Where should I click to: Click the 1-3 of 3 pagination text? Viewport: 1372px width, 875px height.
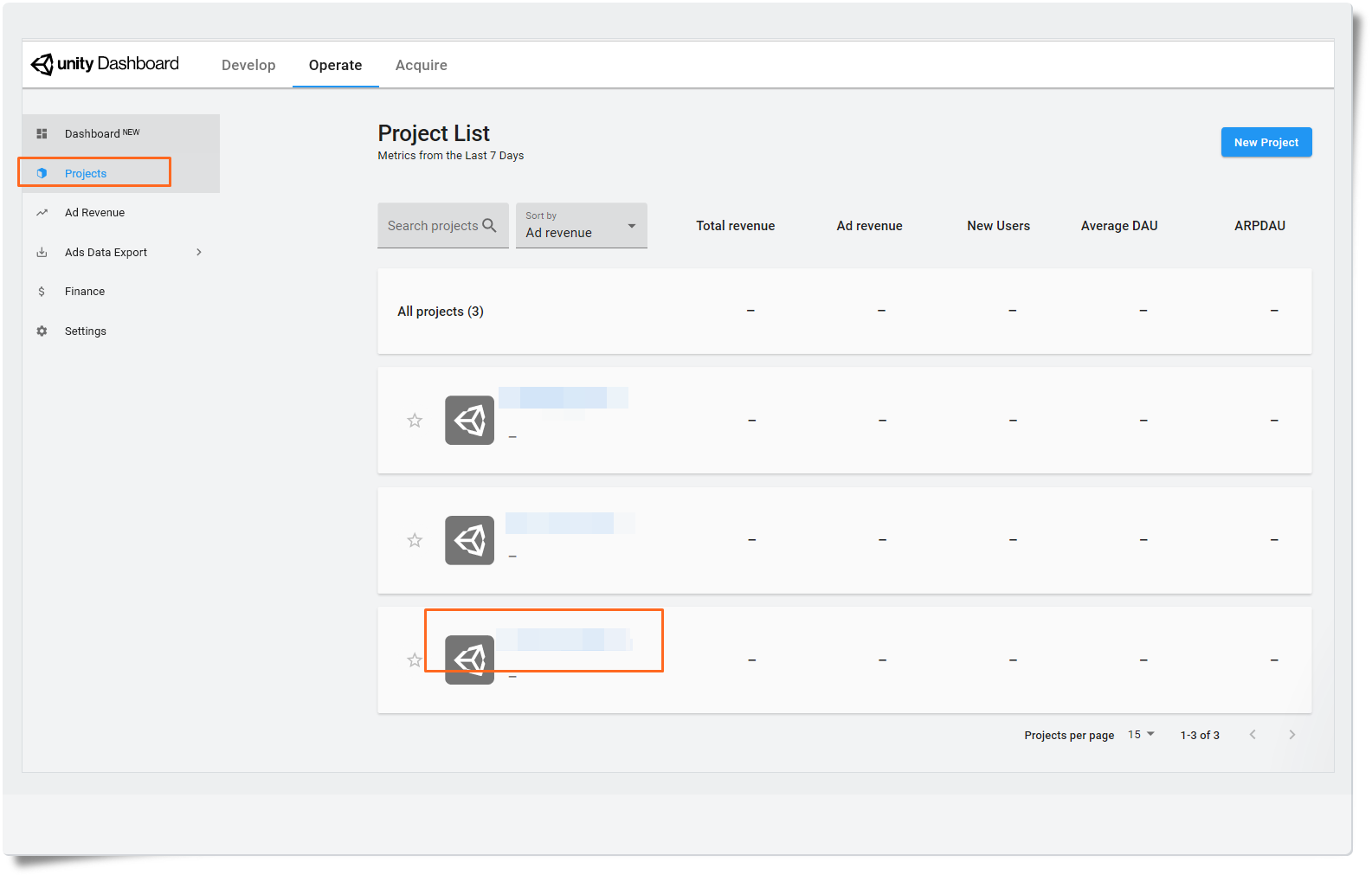click(x=1200, y=736)
